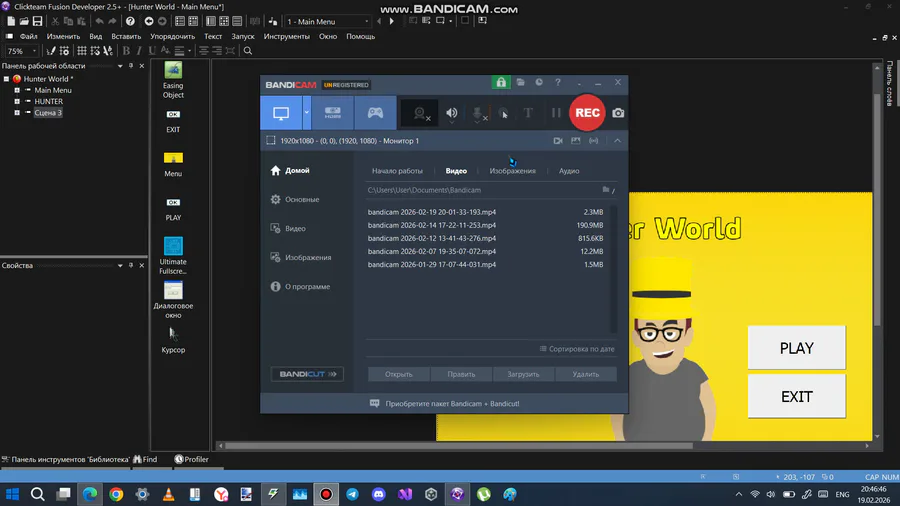Toggle the grid display icon in Fusion toolbar

tap(82, 51)
